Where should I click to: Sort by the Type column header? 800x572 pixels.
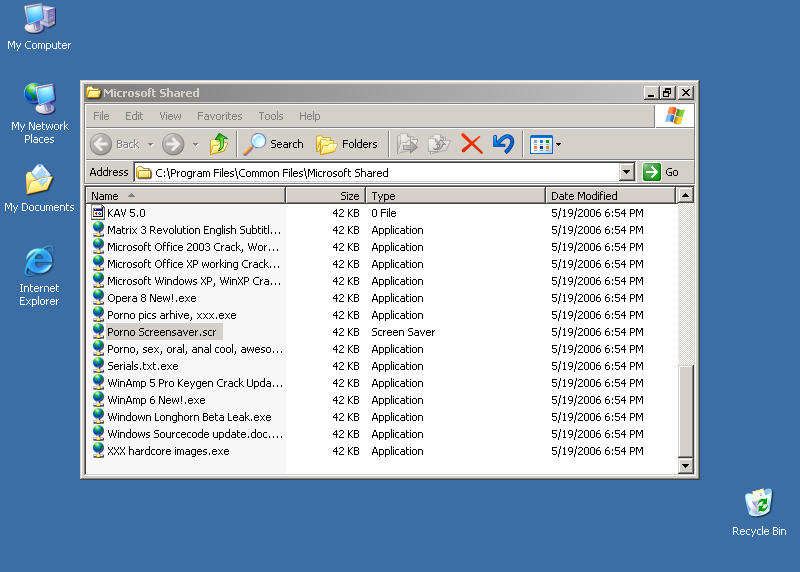pos(456,196)
